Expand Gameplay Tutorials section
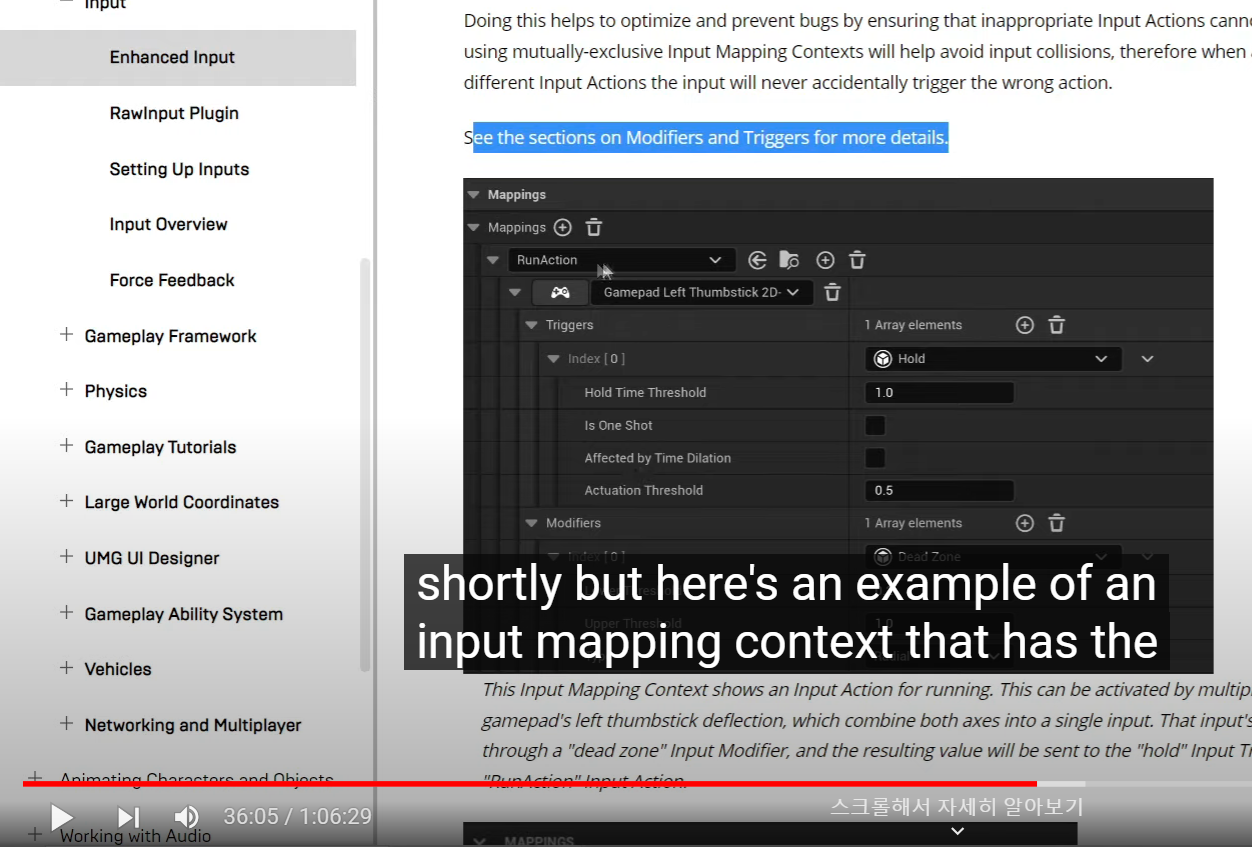1252x847 pixels. point(66,446)
